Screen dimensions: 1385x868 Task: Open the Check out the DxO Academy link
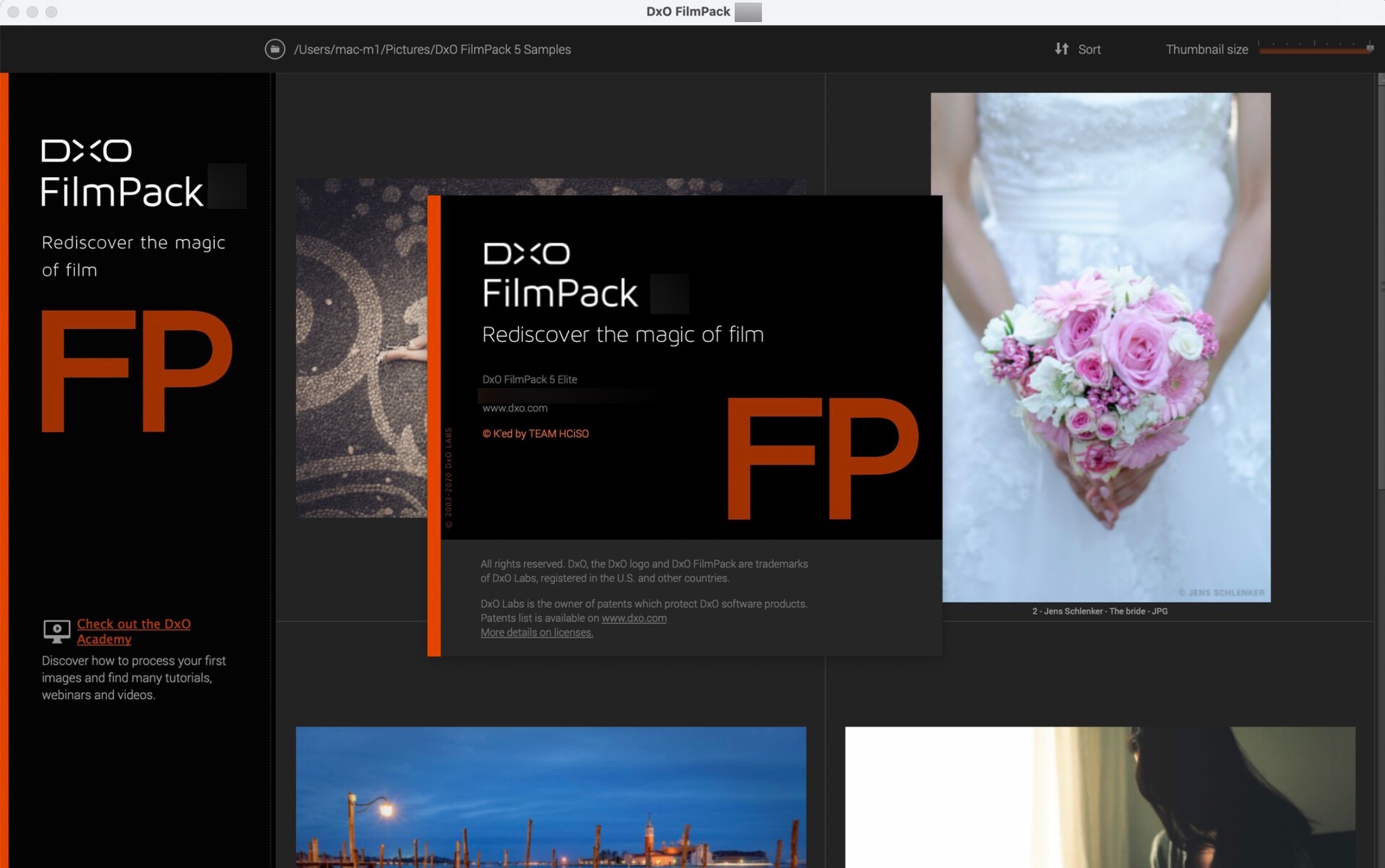coord(134,631)
